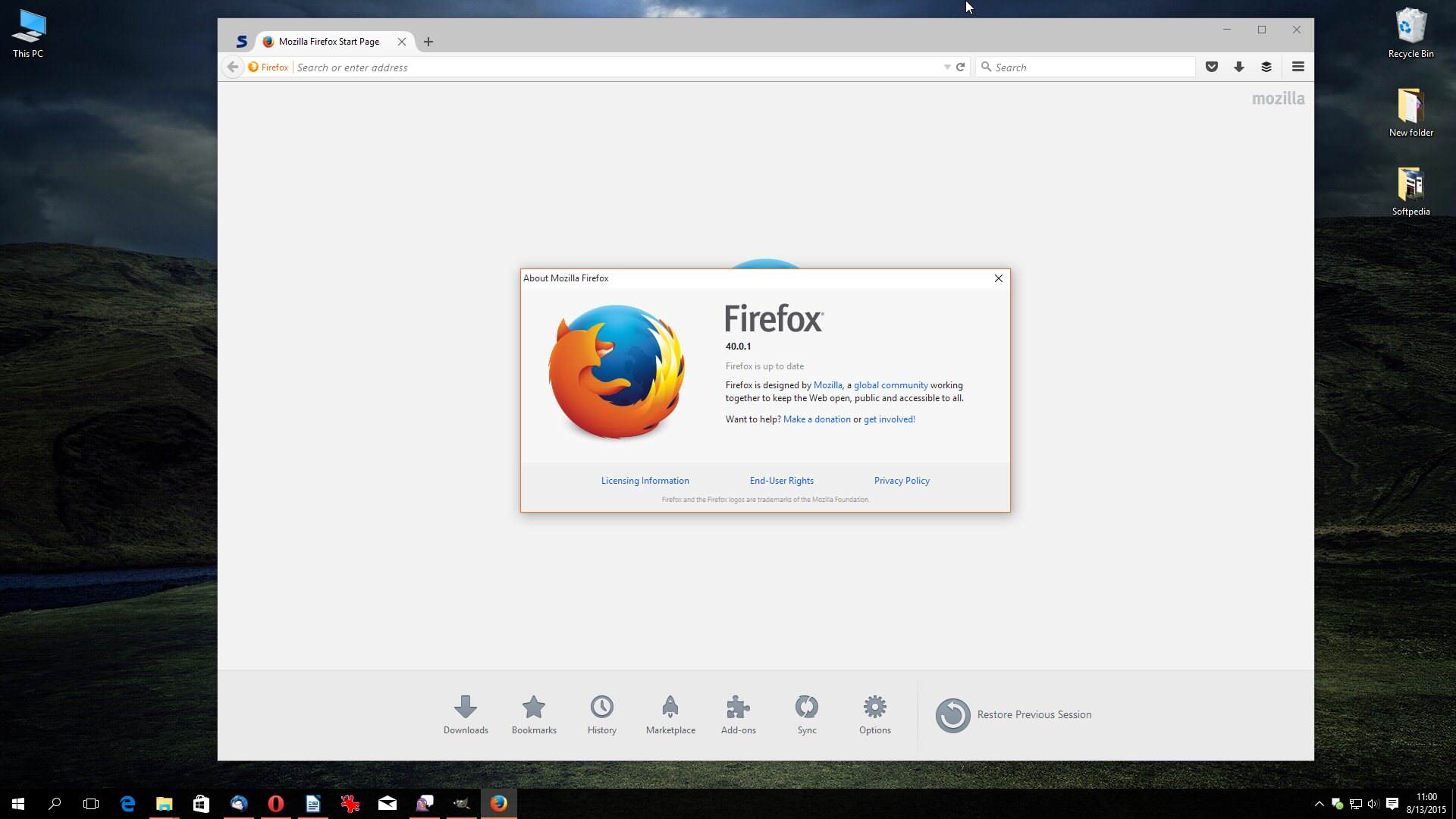Click Restore Previous Session button
1456x819 pixels.
pyautogui.click(x=1014, y=714)
